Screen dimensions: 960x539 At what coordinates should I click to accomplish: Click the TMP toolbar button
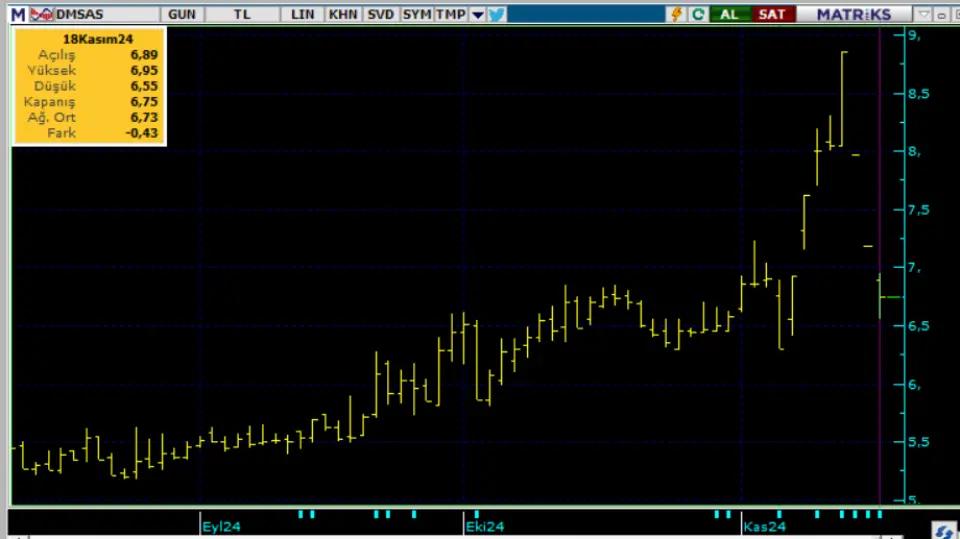pos(451,14)
